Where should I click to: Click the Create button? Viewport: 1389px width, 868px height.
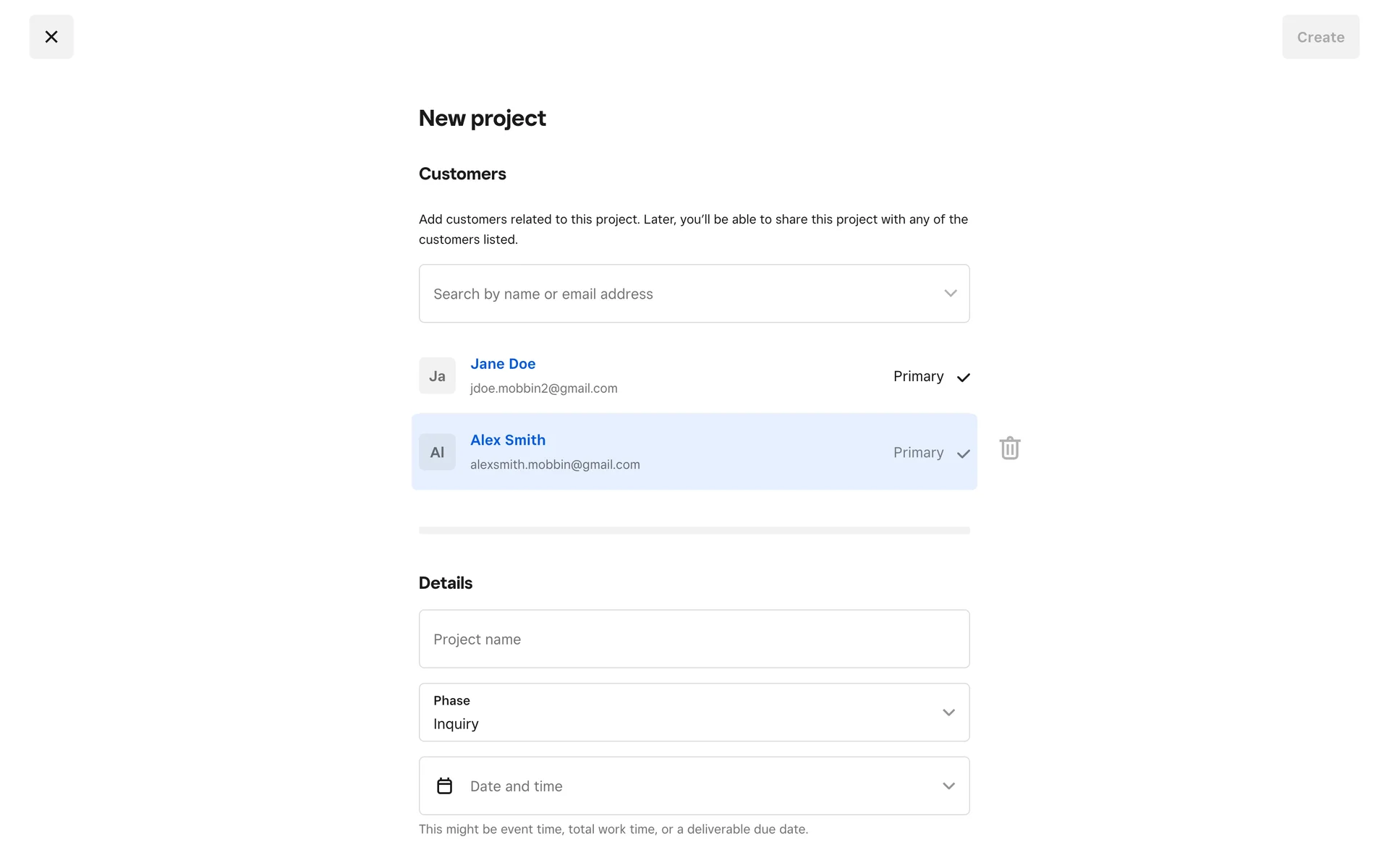[x=1320, y=37]
